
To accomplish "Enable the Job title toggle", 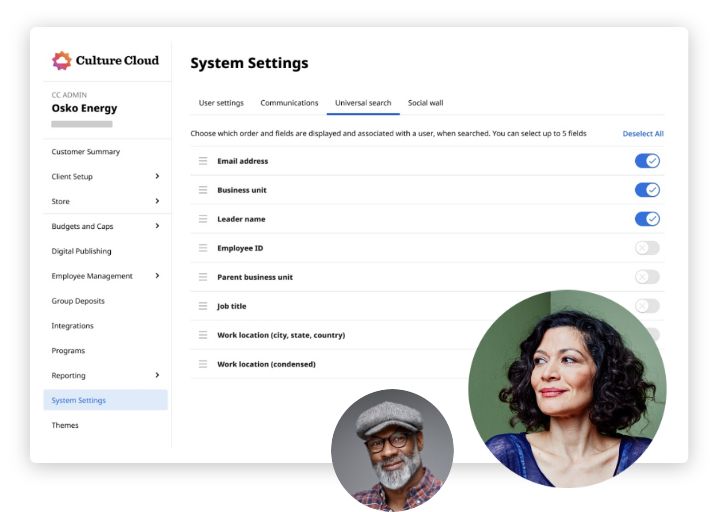I will point(647,306).
